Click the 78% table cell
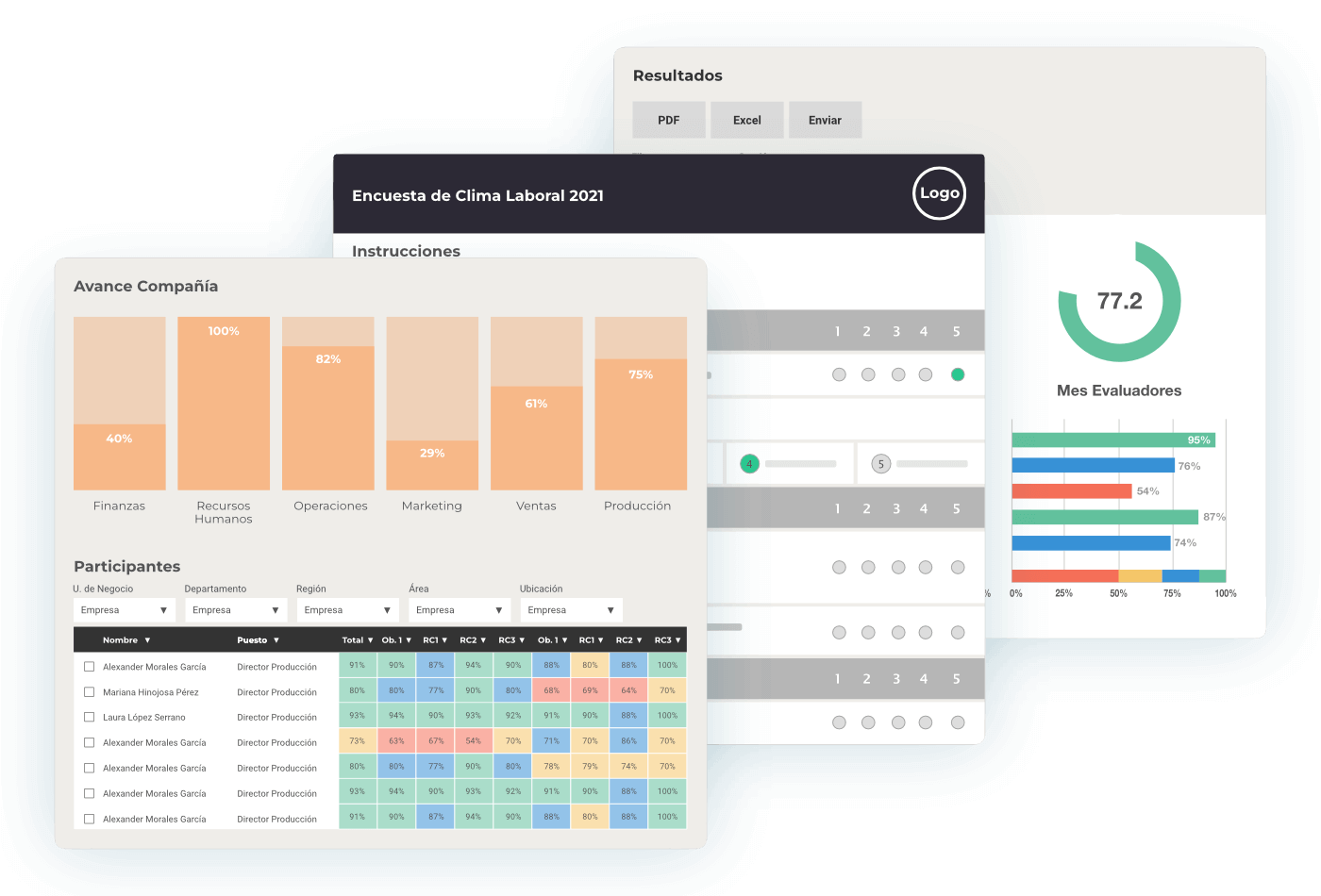 point(551,766)
